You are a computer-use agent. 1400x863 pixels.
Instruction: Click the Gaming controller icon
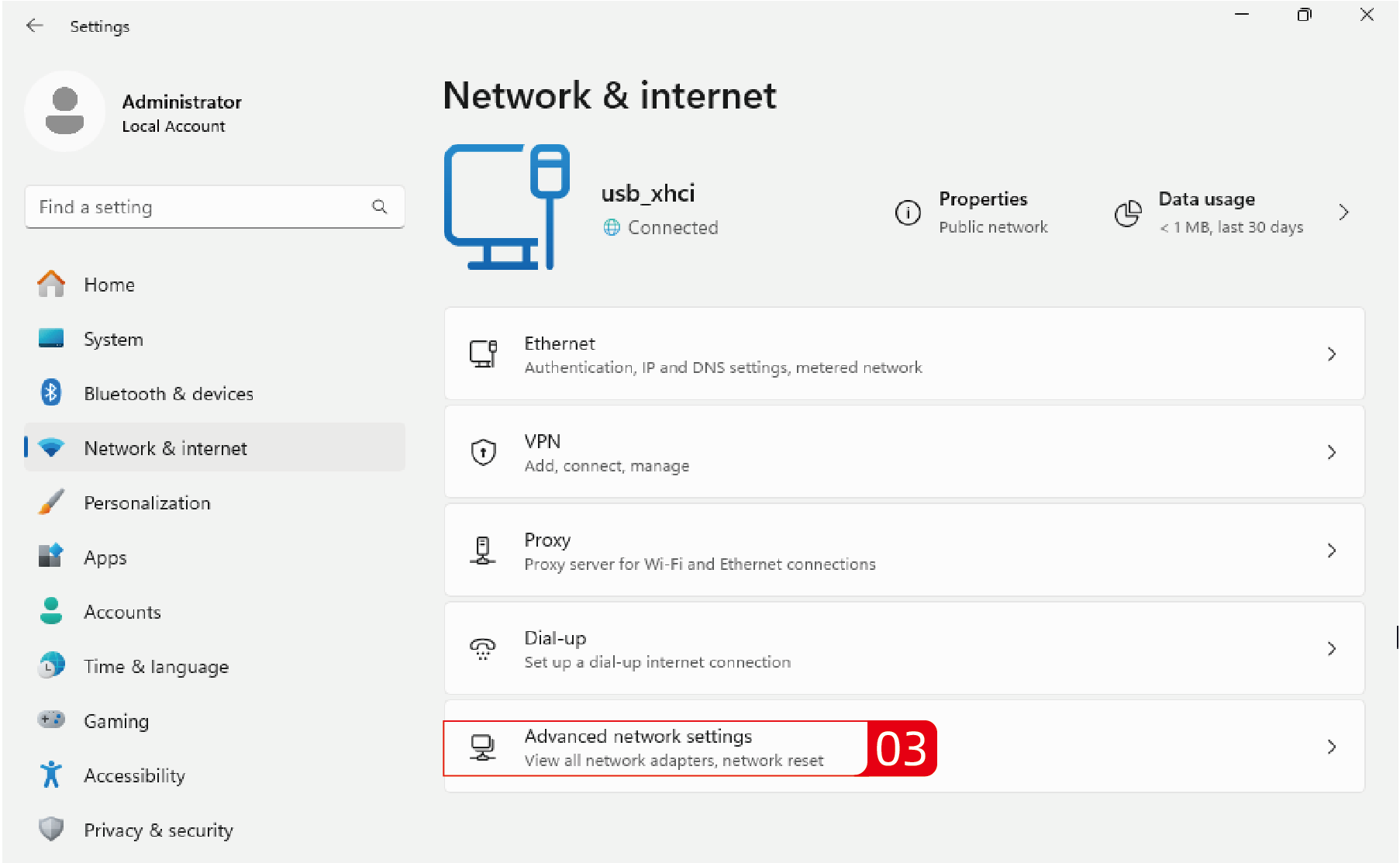(51, 720)
